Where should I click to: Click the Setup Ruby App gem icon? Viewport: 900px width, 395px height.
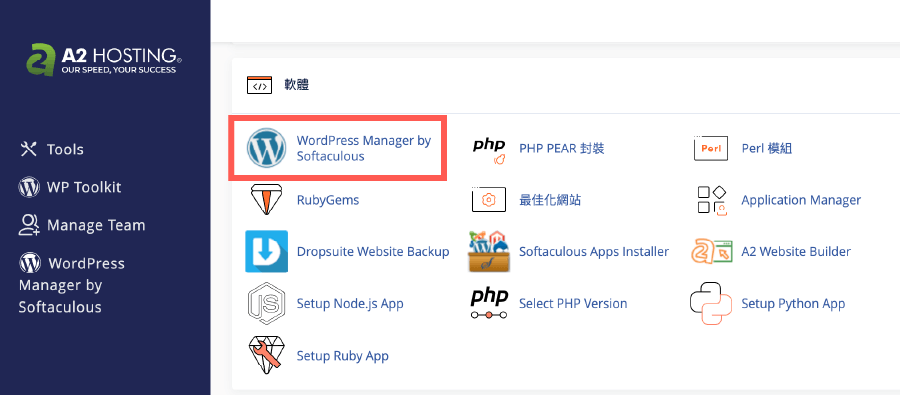[x=266, y=355]
